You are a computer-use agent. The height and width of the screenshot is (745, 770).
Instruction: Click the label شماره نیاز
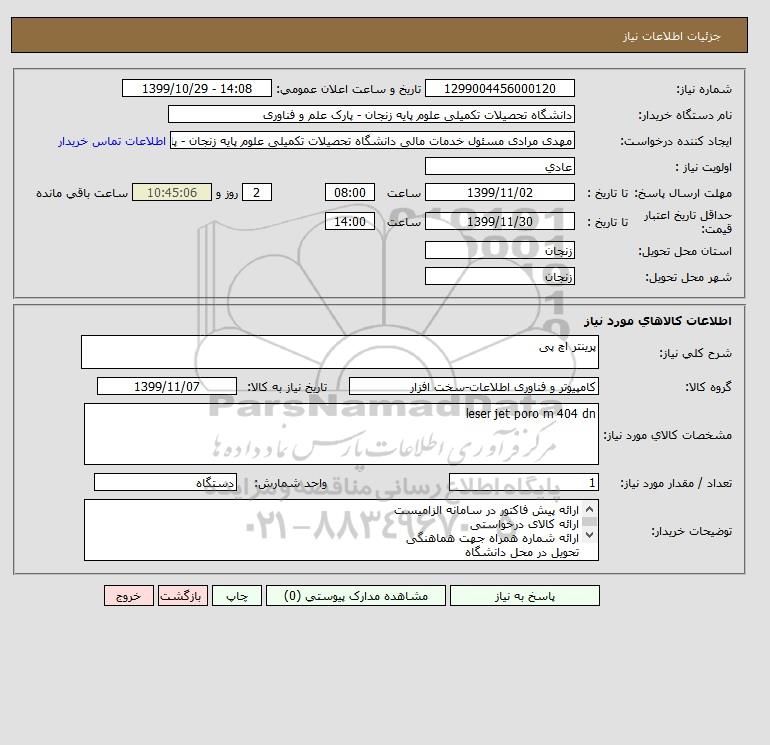click(704, 89)
